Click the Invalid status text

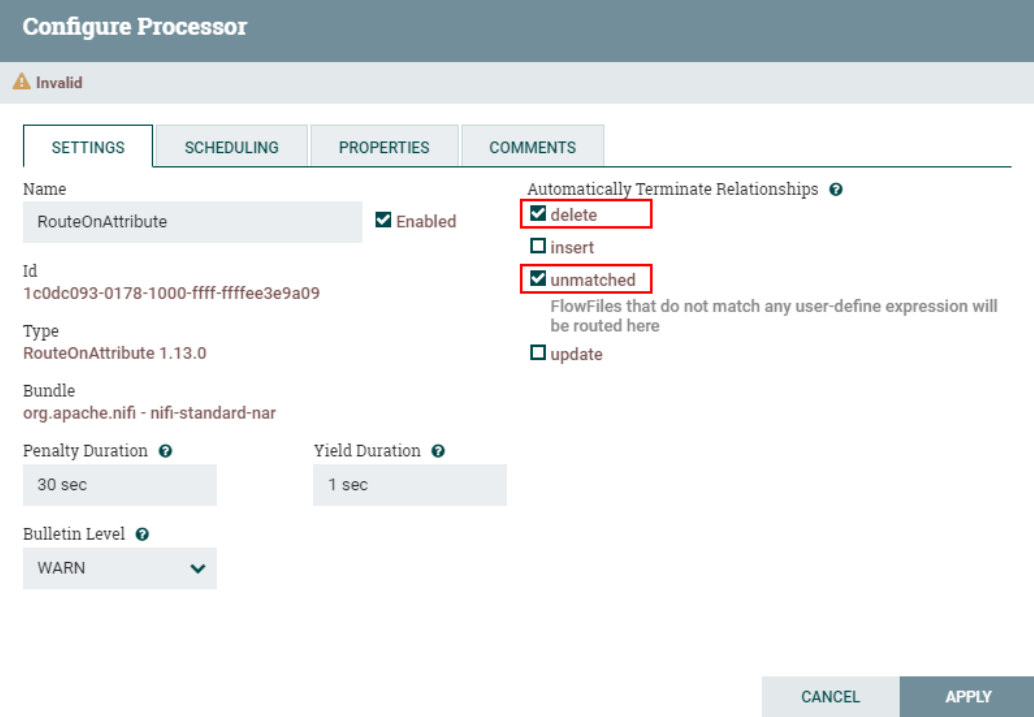point(59,82)
